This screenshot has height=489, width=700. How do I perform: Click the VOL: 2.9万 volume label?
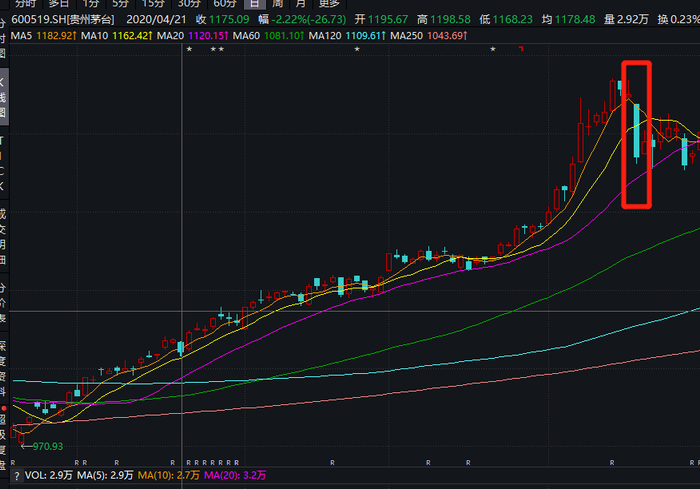click(49, 476)
